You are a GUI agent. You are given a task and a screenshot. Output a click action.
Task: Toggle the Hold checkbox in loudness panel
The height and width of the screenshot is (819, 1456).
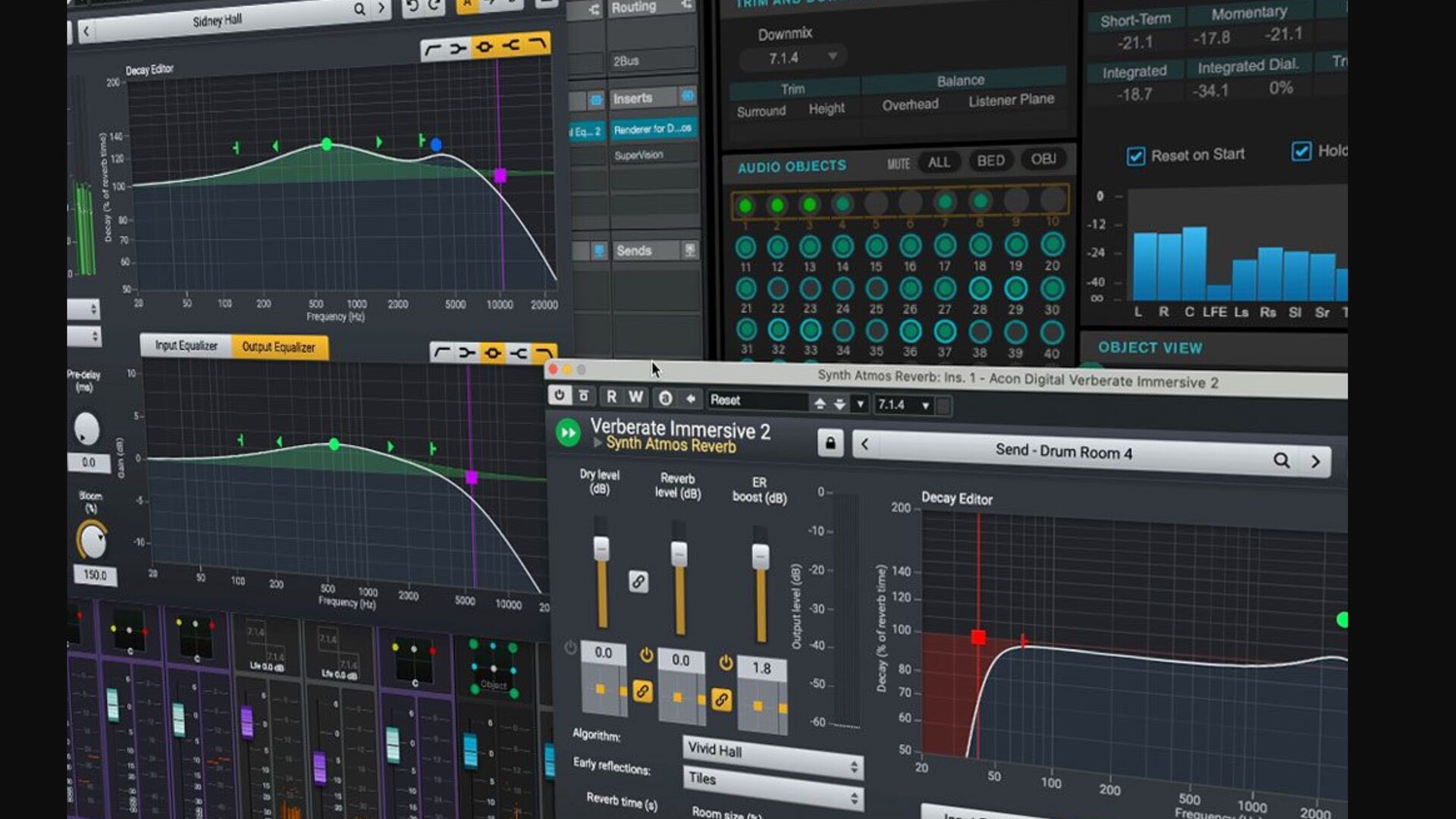pos(1301,151)
